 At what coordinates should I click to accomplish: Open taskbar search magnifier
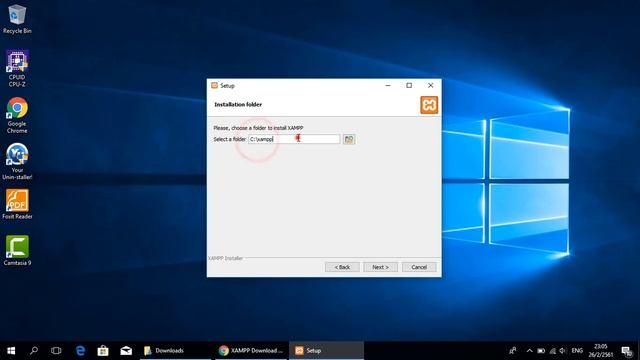coord(34,351)
